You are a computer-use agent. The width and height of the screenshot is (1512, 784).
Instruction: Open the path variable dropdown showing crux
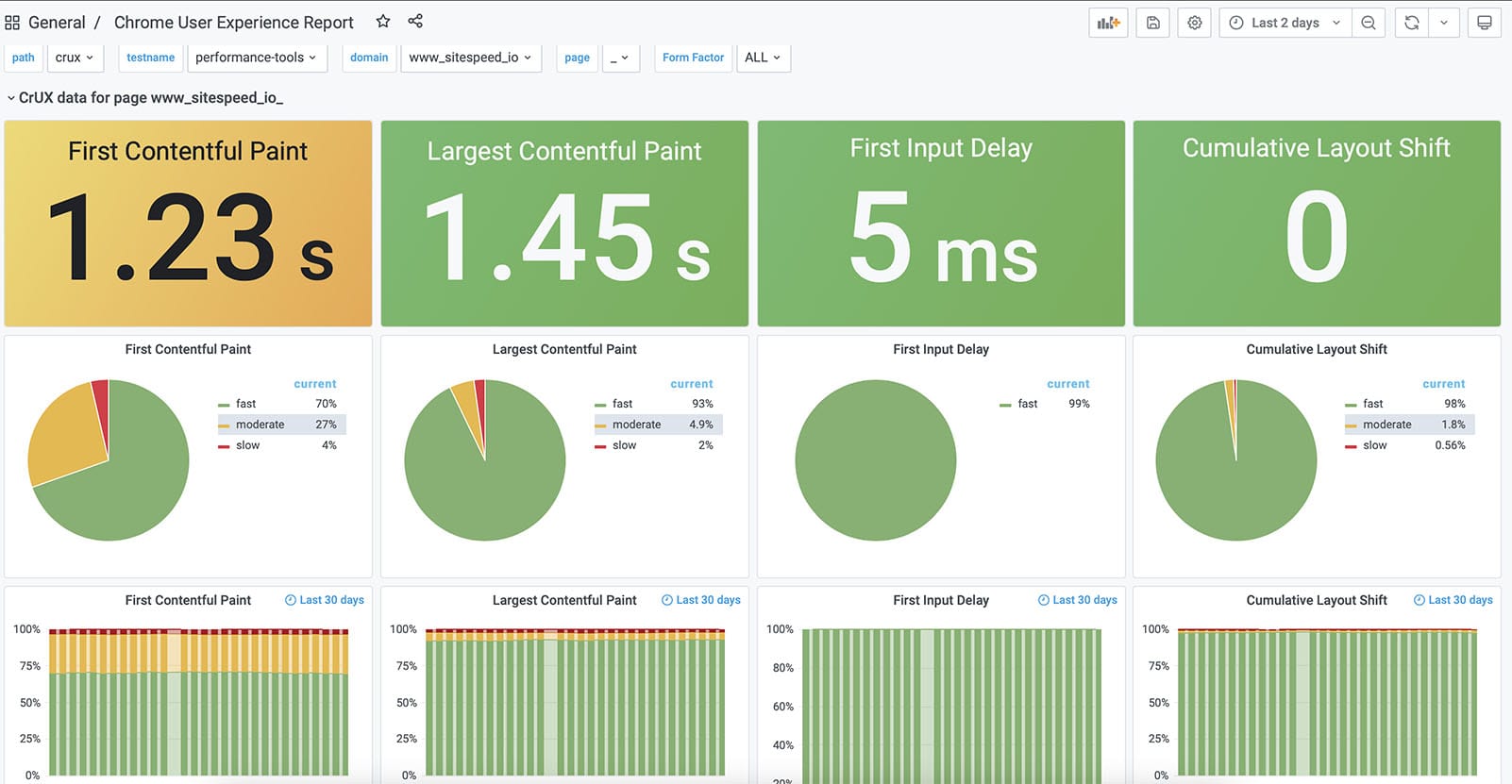click(x=75, y=58)
